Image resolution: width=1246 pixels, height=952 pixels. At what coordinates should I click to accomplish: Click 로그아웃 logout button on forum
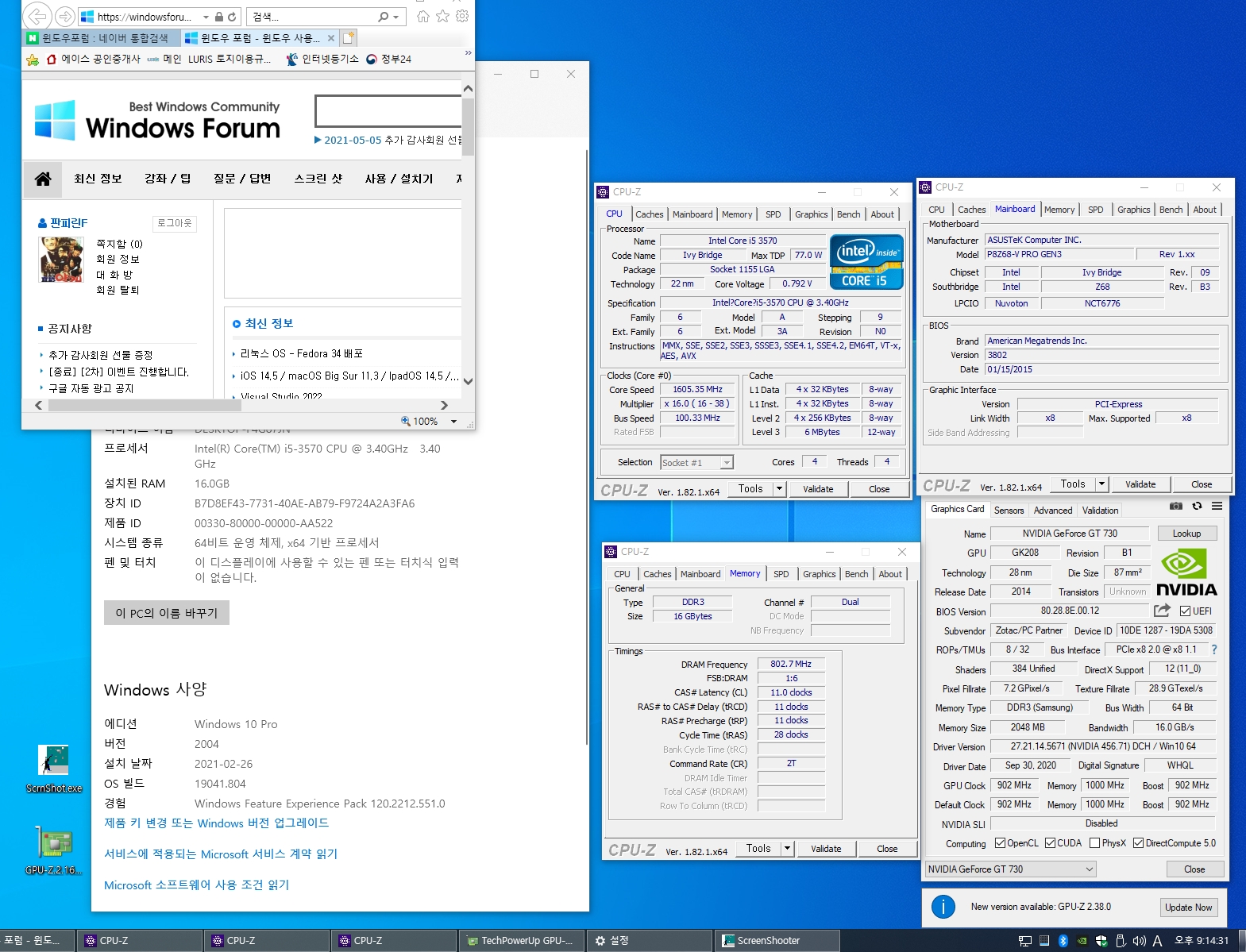click(x=174, y=223)
